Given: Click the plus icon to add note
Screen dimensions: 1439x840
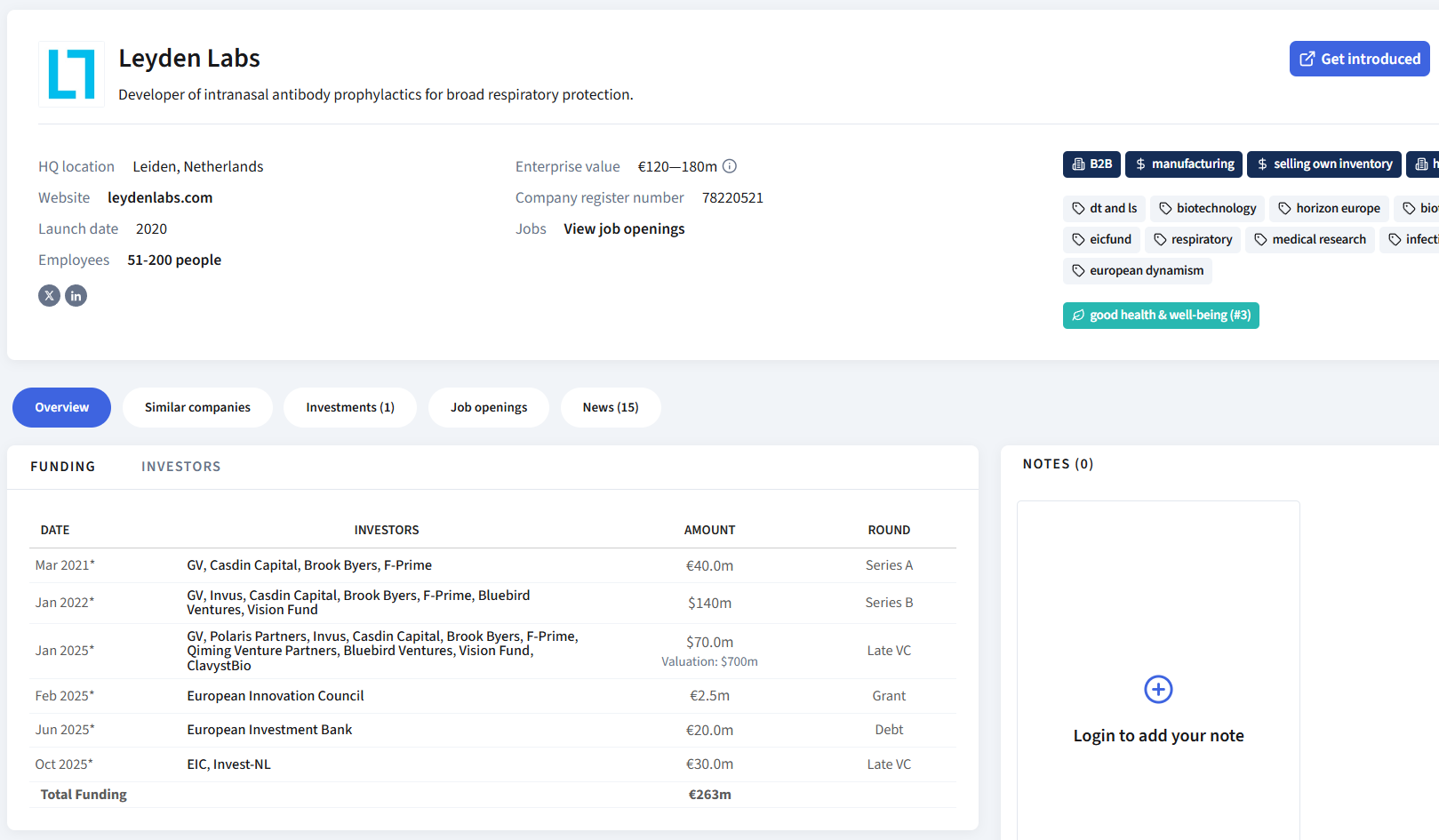Looking at the screenshot, I should [1158, 689].
